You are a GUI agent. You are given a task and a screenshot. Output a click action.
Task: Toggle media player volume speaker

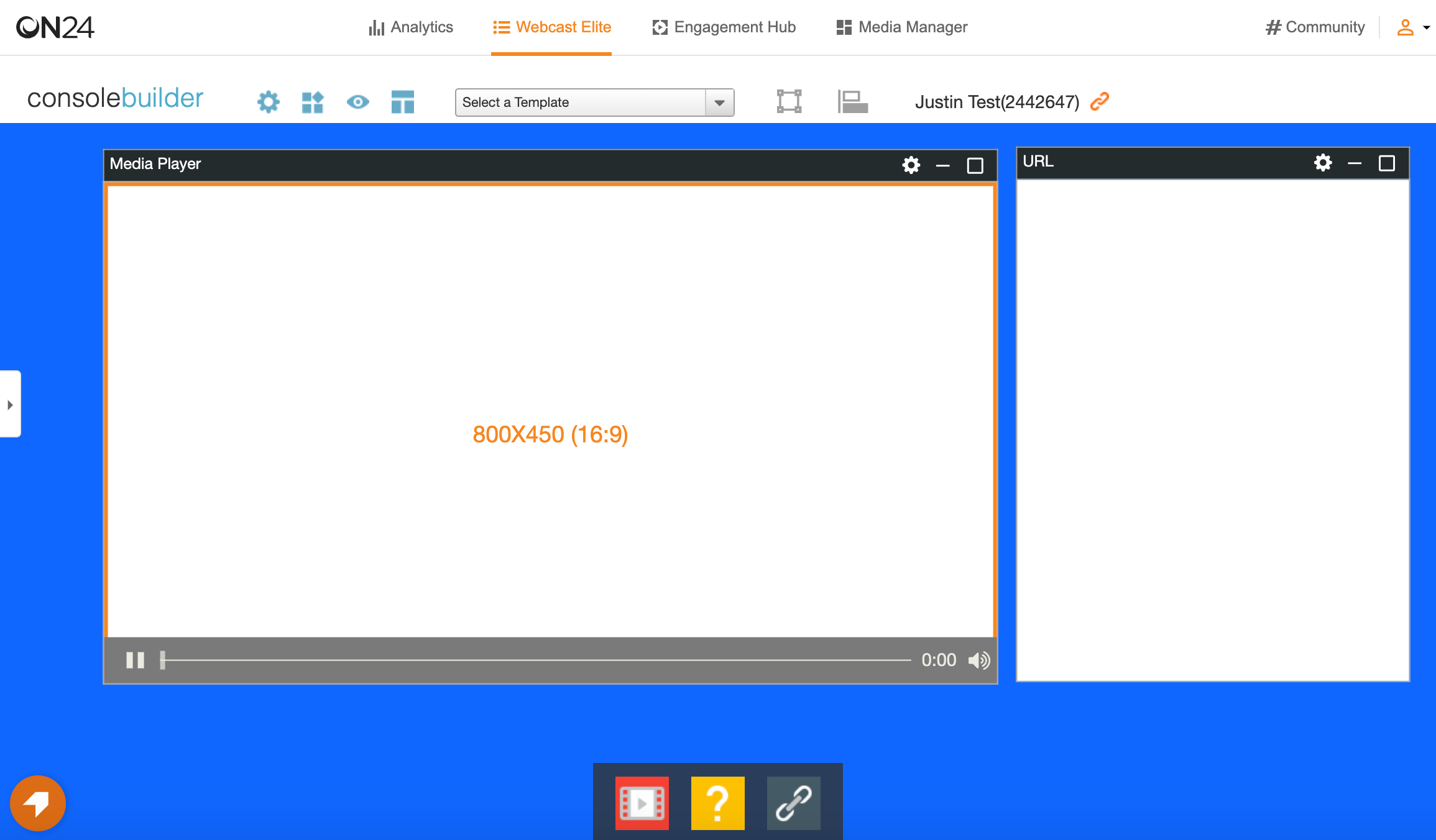[x=979, y=660]
